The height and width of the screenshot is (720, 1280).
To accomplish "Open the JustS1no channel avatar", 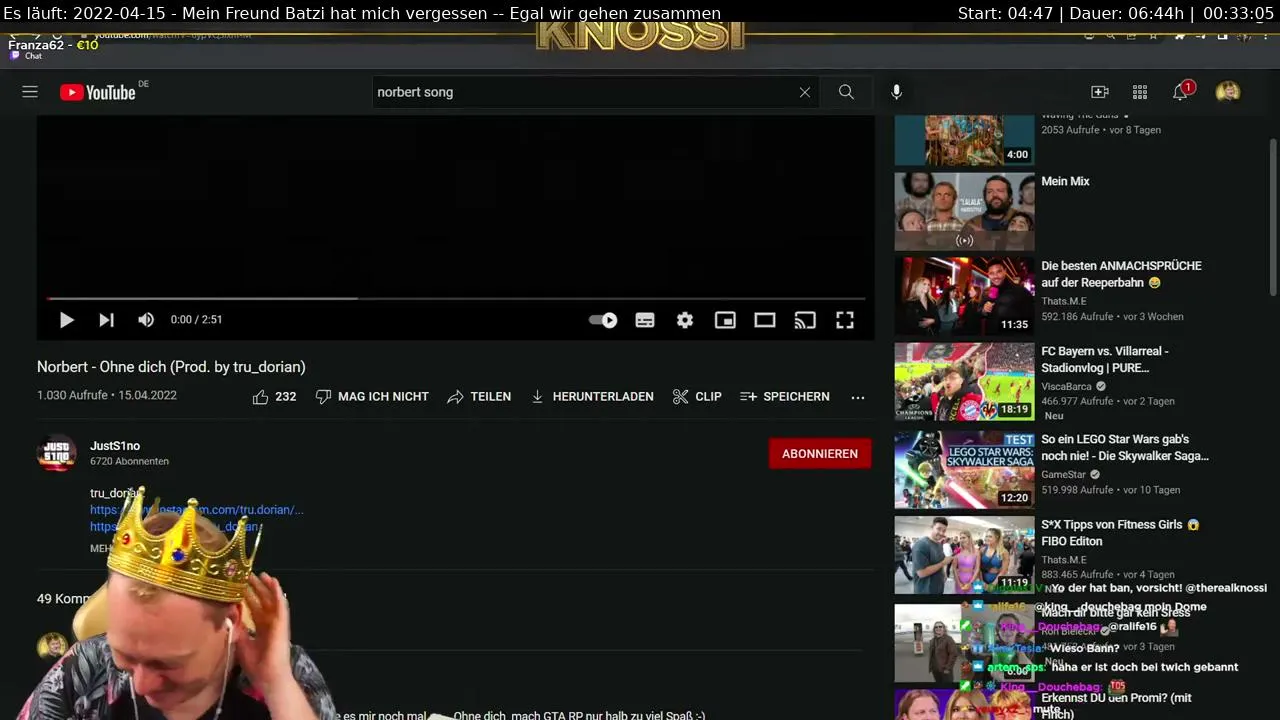I will click(56, 453).
